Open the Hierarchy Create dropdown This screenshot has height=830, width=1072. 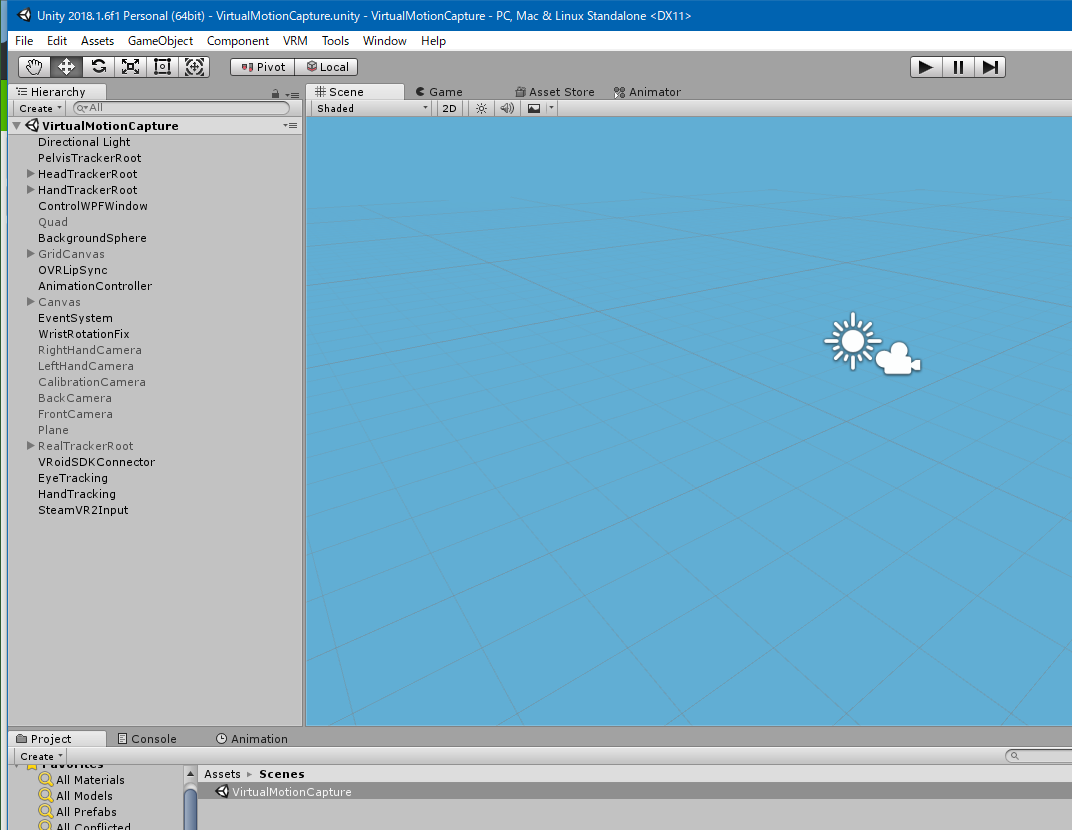40,108
